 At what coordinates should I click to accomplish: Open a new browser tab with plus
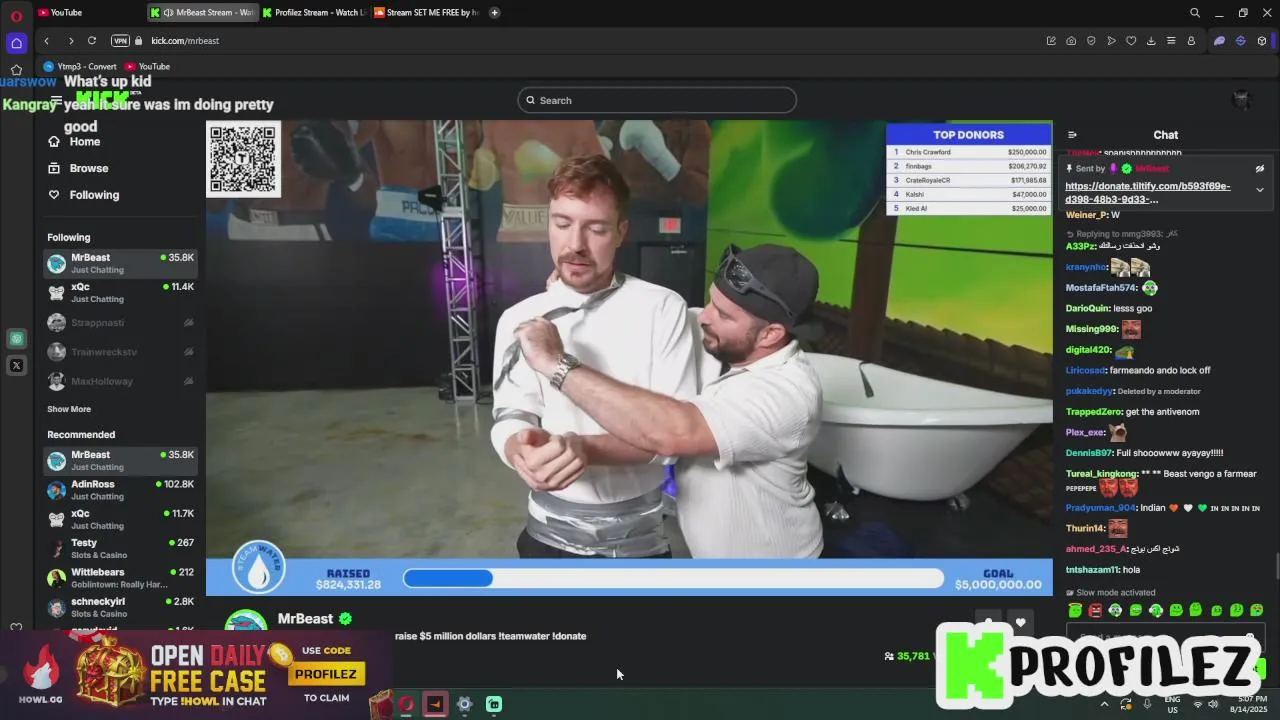coord(494,13)
